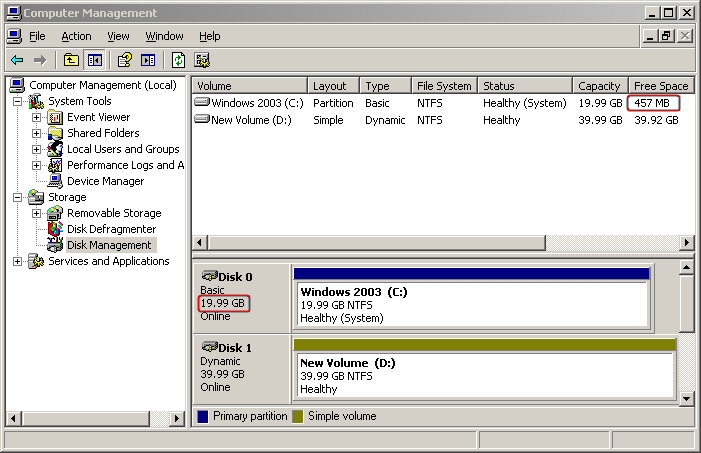Viewport: 701px width, 453px height.
Task: Click the drive icon for Windows 2003 (C:)
Action: [x=202, y=102]
